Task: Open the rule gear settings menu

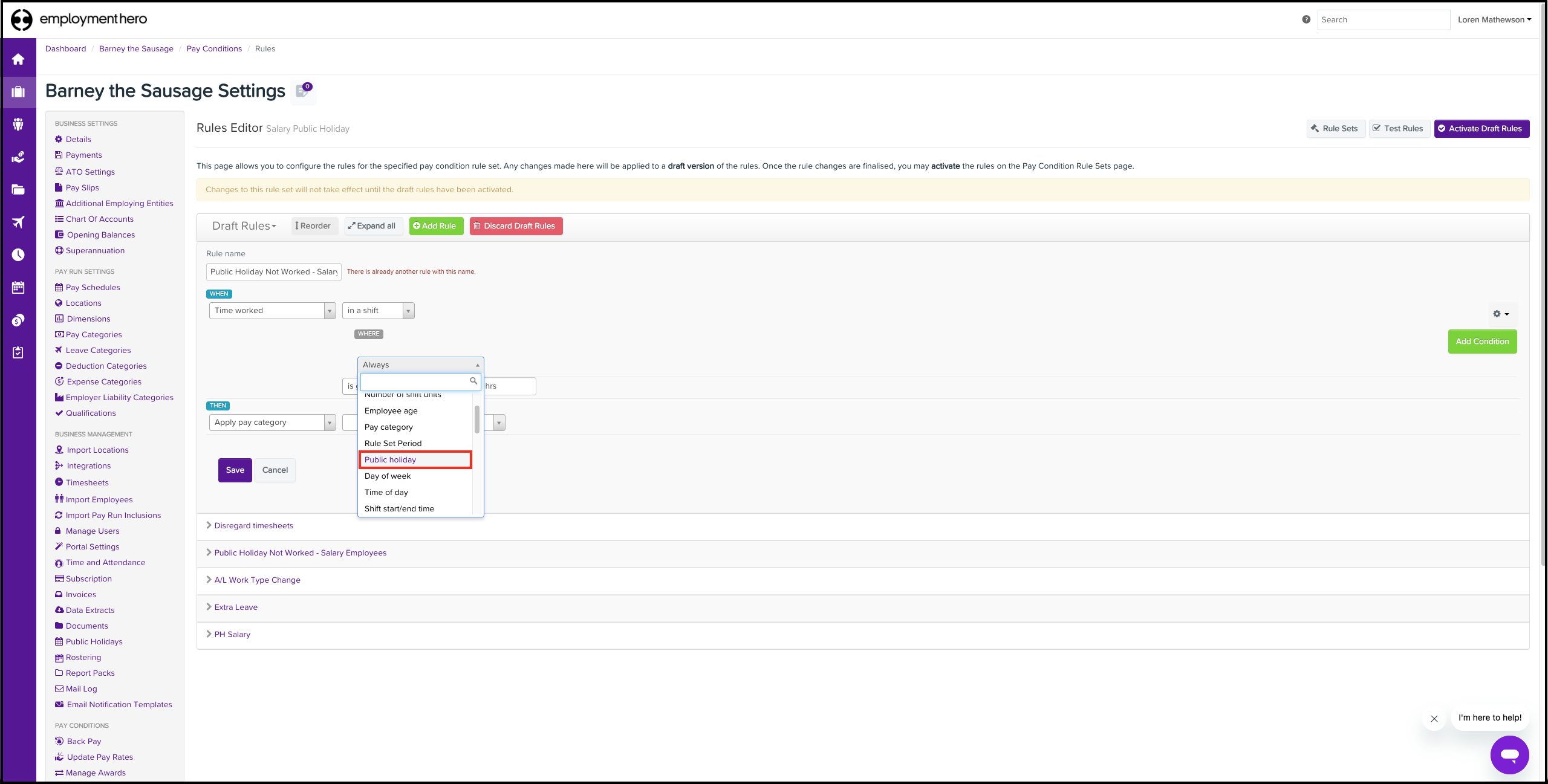Action: click(1500, 314)
